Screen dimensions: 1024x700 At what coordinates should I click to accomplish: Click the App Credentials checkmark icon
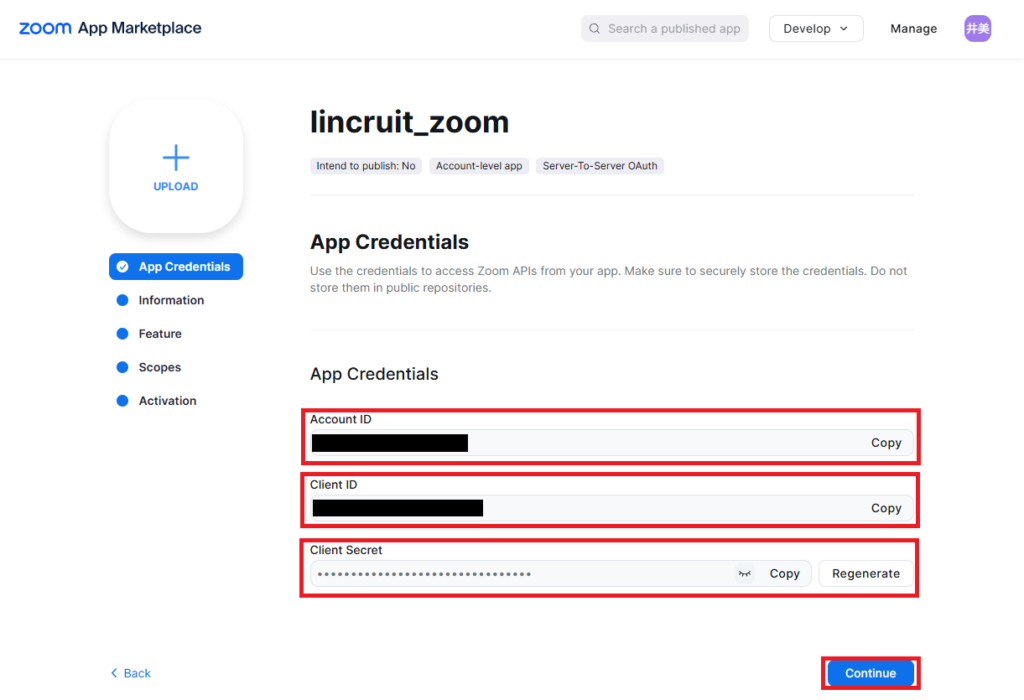pos(123,267)
